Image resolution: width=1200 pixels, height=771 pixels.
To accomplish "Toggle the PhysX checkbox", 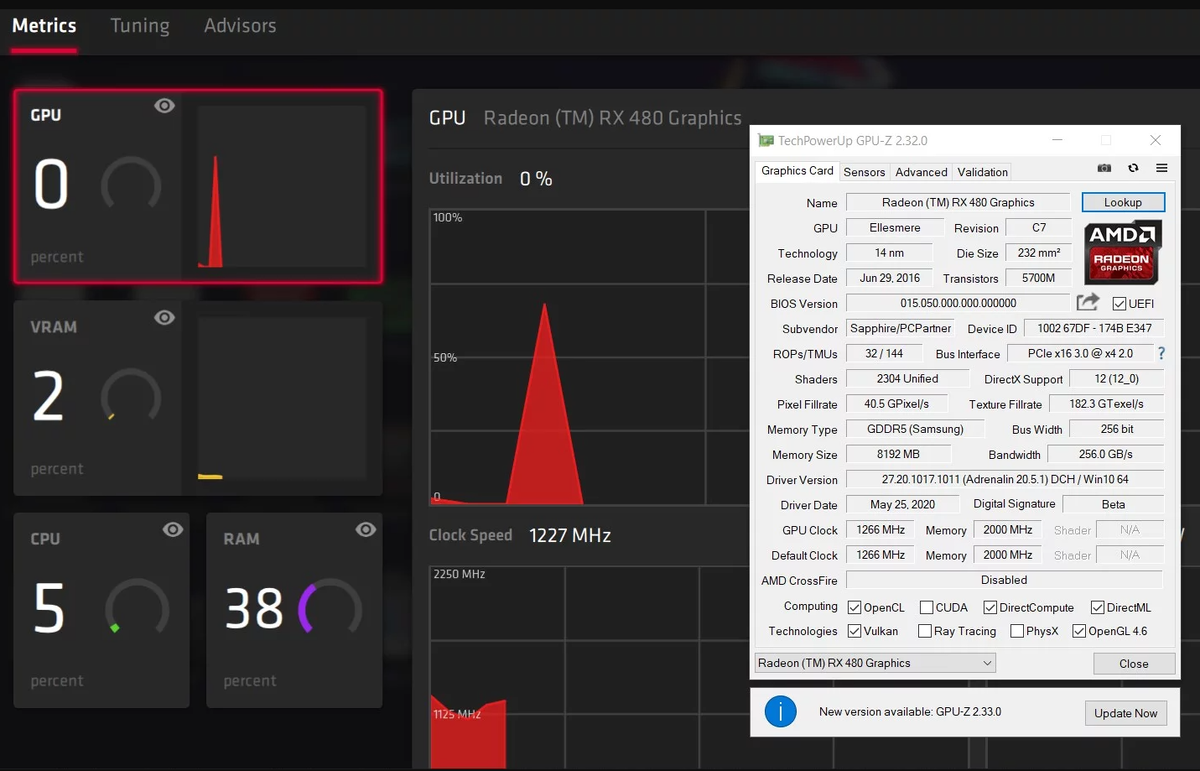I will click(x=1017, y=631).
